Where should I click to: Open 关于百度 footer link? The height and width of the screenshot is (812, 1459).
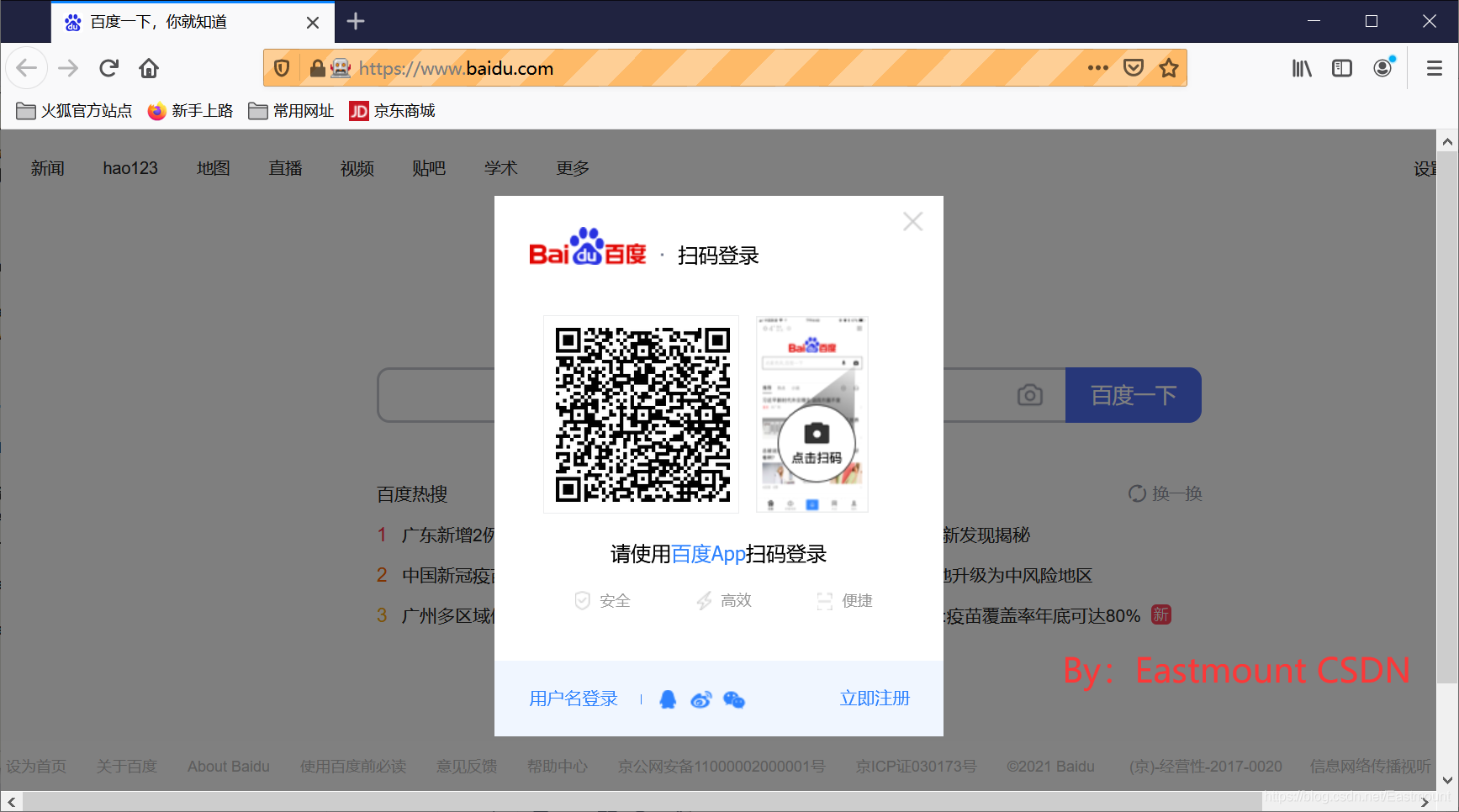pyautogui.click(x=126, y=767)
